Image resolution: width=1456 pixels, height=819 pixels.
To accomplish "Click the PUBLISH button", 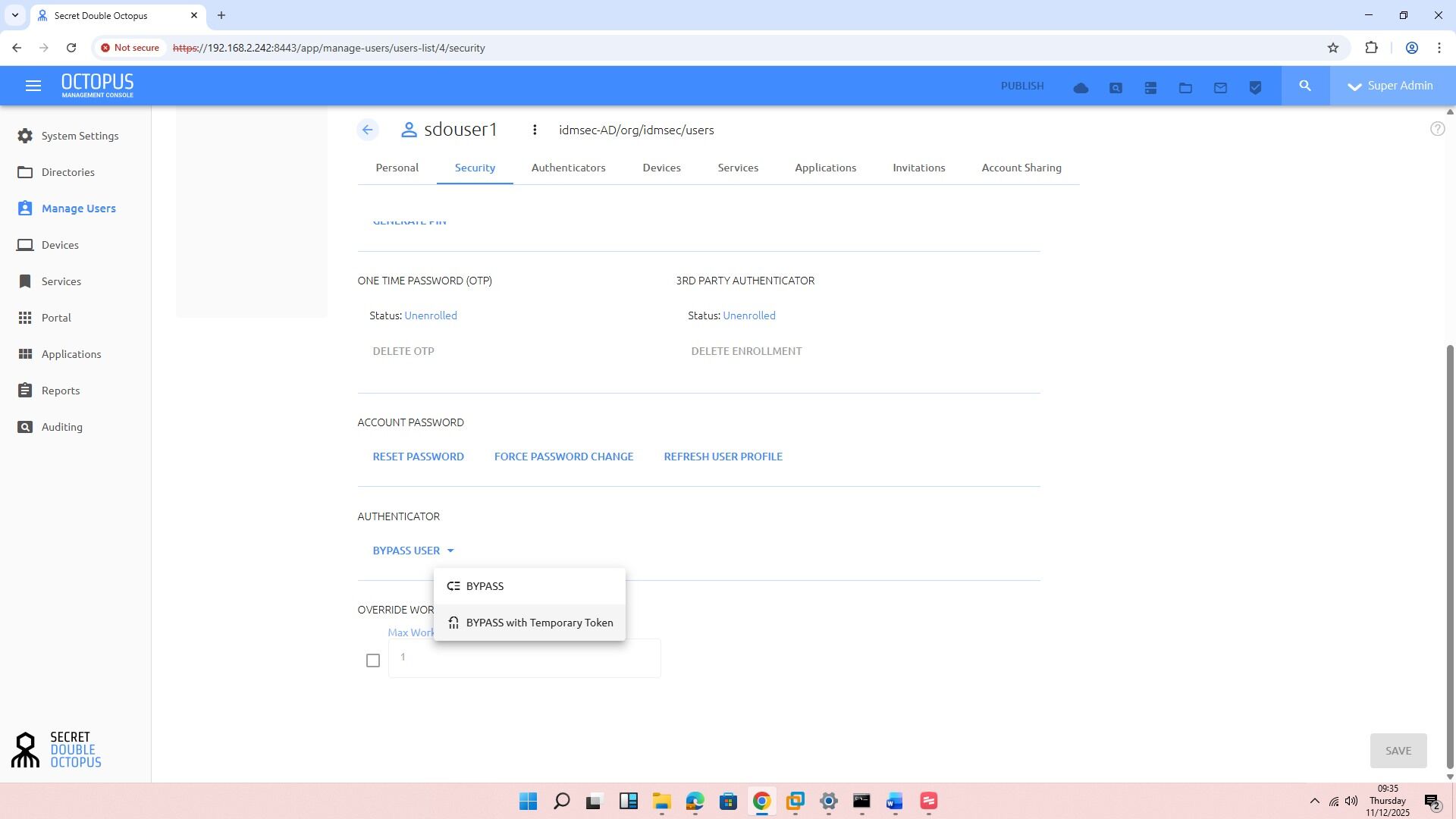I will tap(1022, 86).
